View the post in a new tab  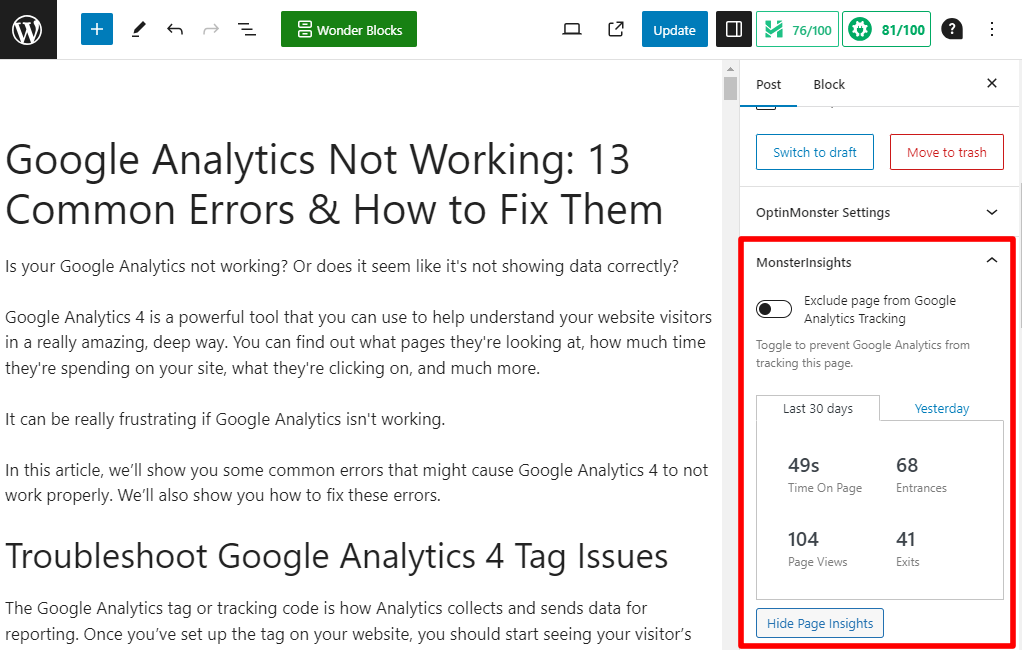coord(616,29)
